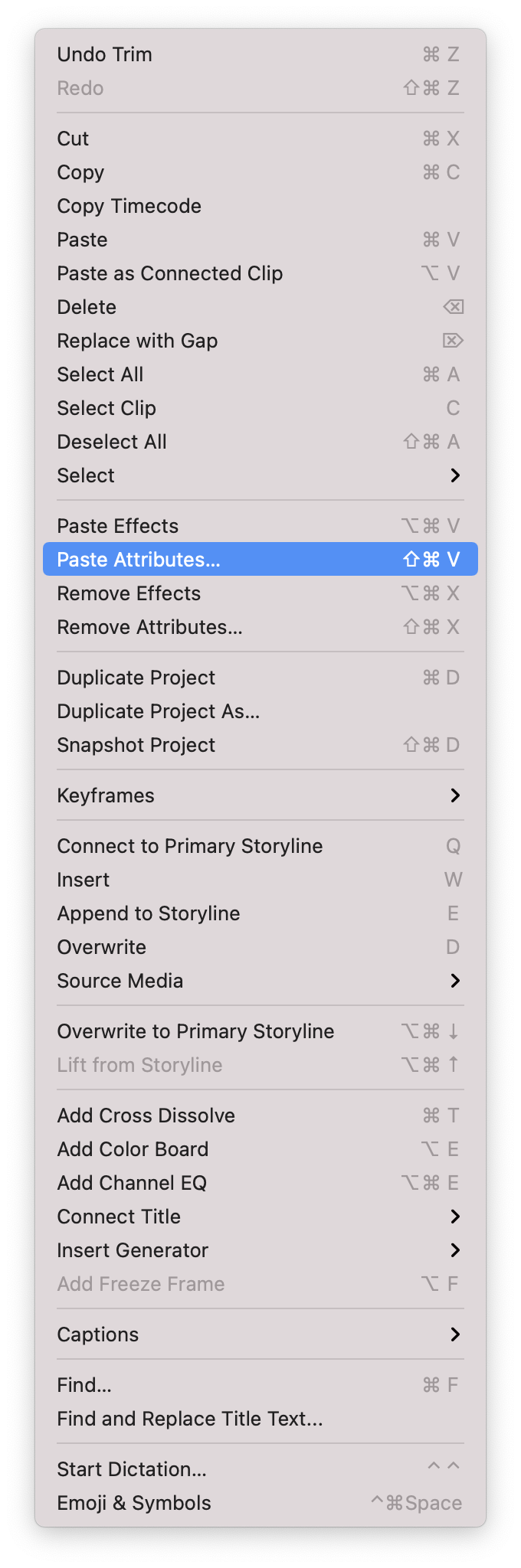Image resolution: width=521 pixels, height=1568 pixels.
Task: Select Delete with backspace icon
Action: (x=260, y=307)
